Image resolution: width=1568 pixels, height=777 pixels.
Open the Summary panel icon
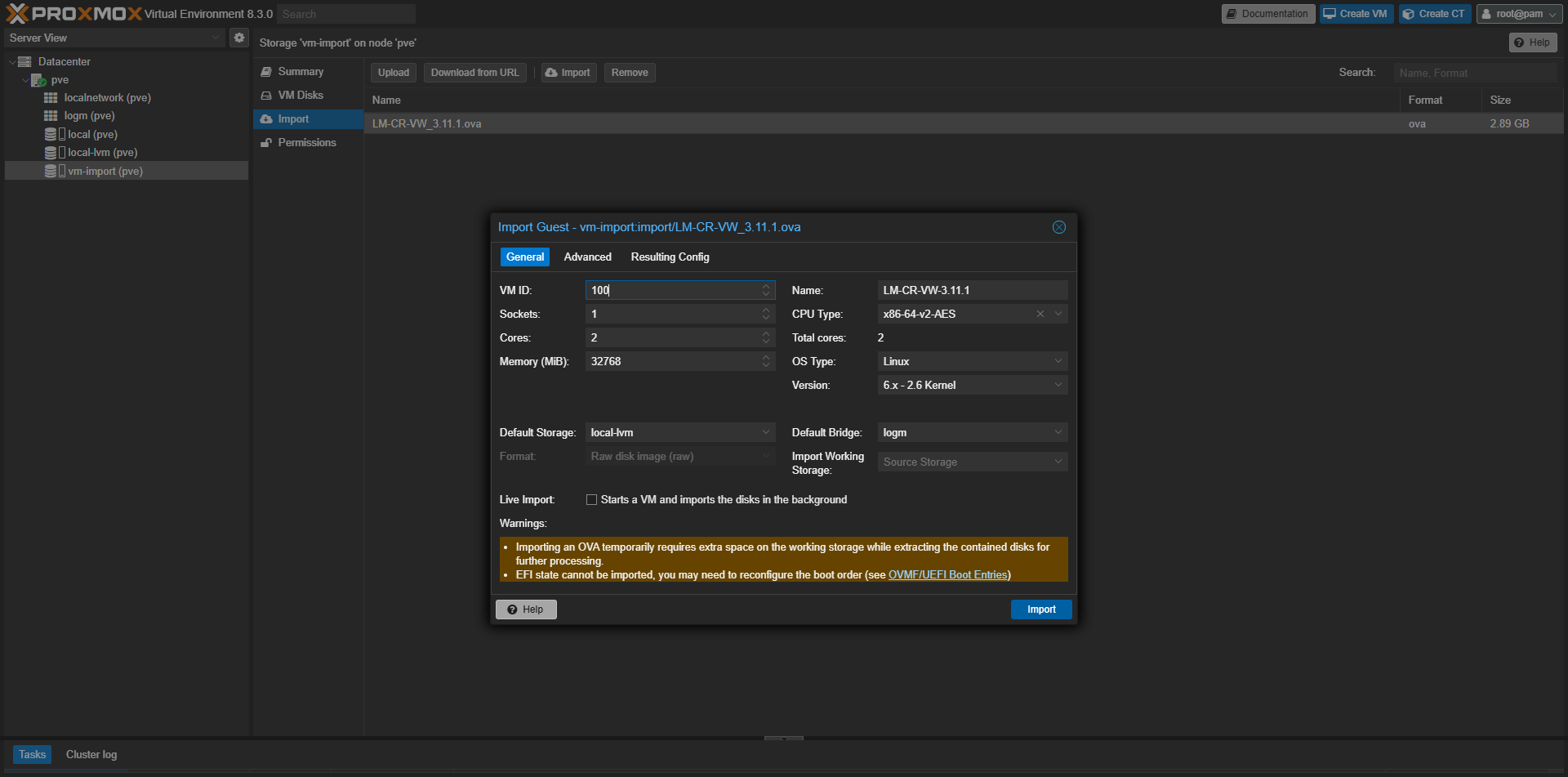266,72
